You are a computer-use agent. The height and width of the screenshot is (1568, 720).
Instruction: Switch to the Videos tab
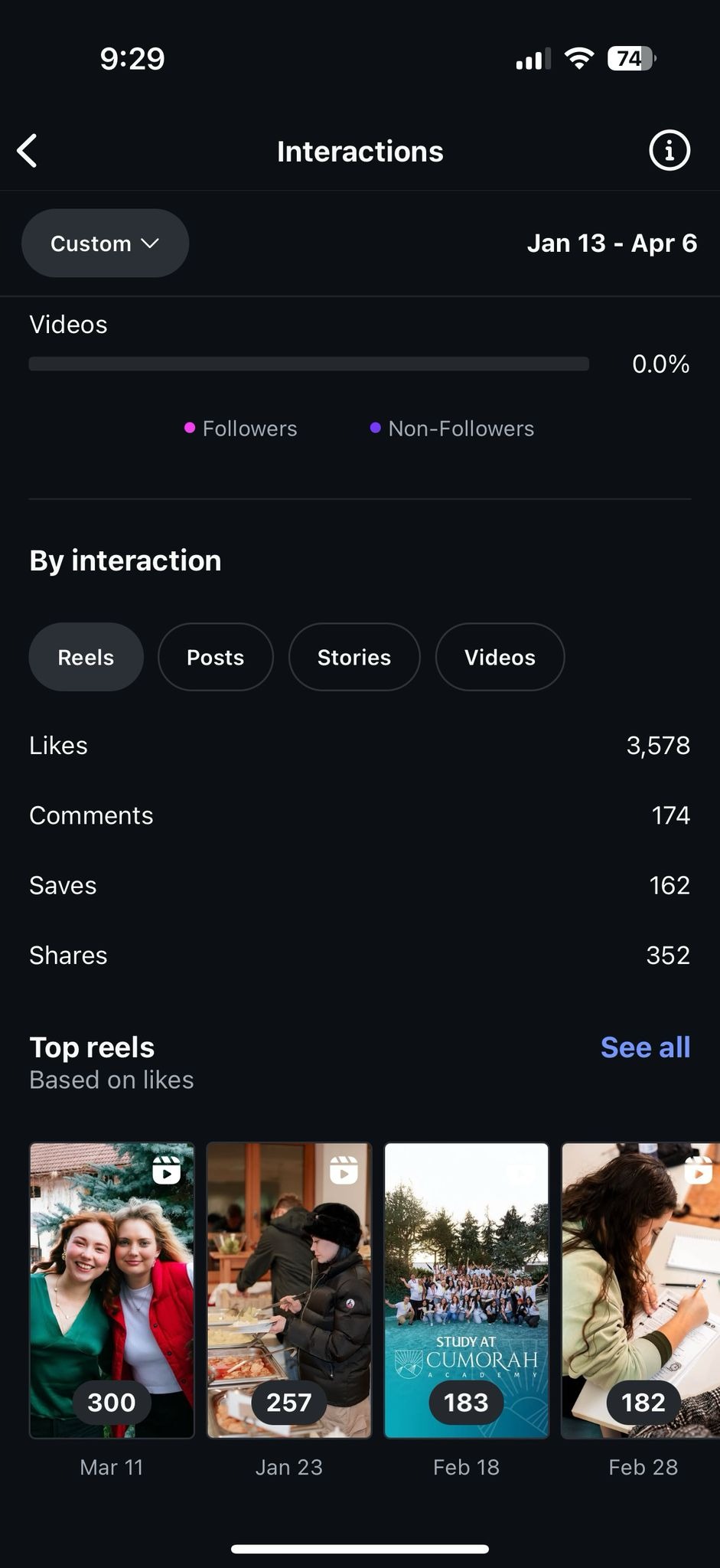(x=500, y=657)
